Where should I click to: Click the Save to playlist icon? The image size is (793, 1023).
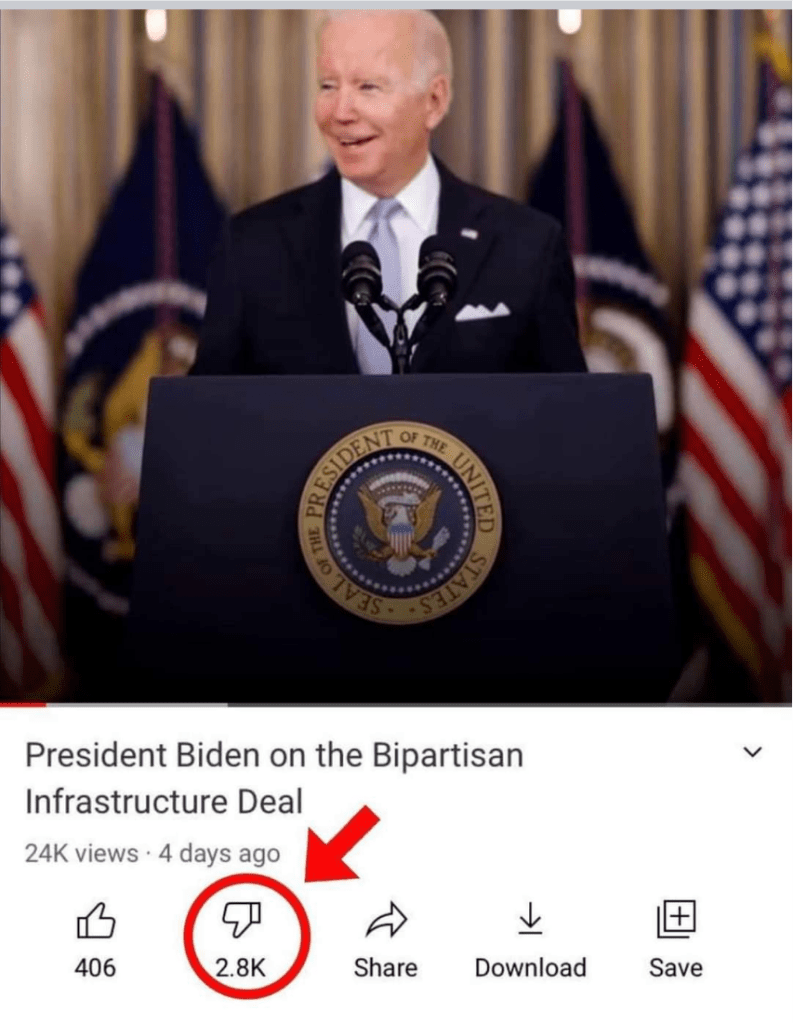(x=676, y=919)
